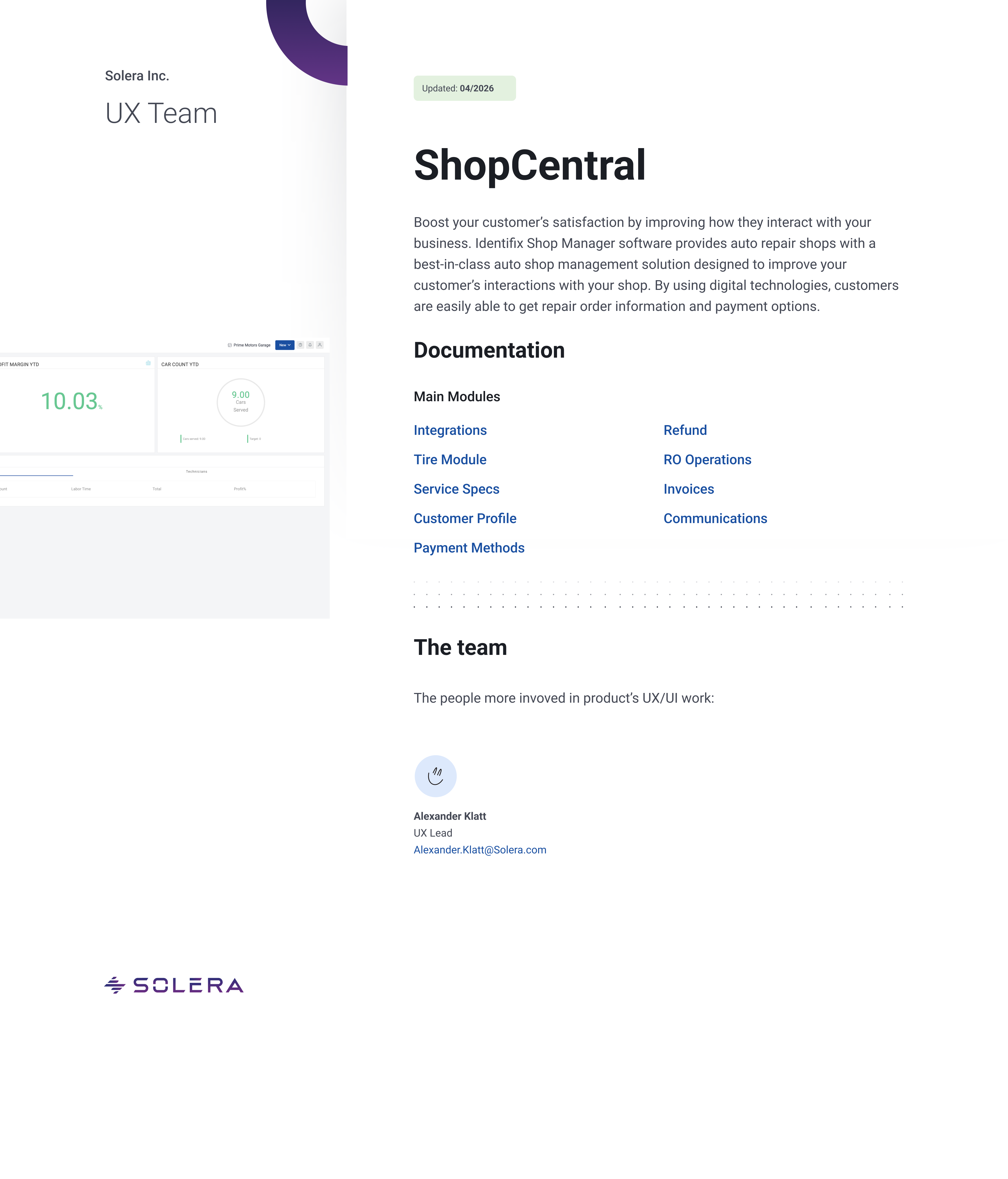
Task: Click the bar chart icon in Profit Margin card
Action: tap(148, 363)
